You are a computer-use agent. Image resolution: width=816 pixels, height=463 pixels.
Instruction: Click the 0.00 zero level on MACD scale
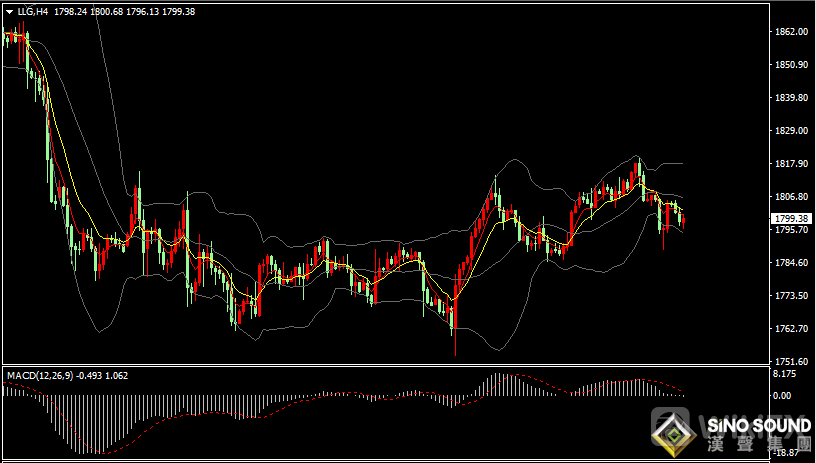click(x=784, y=395)
